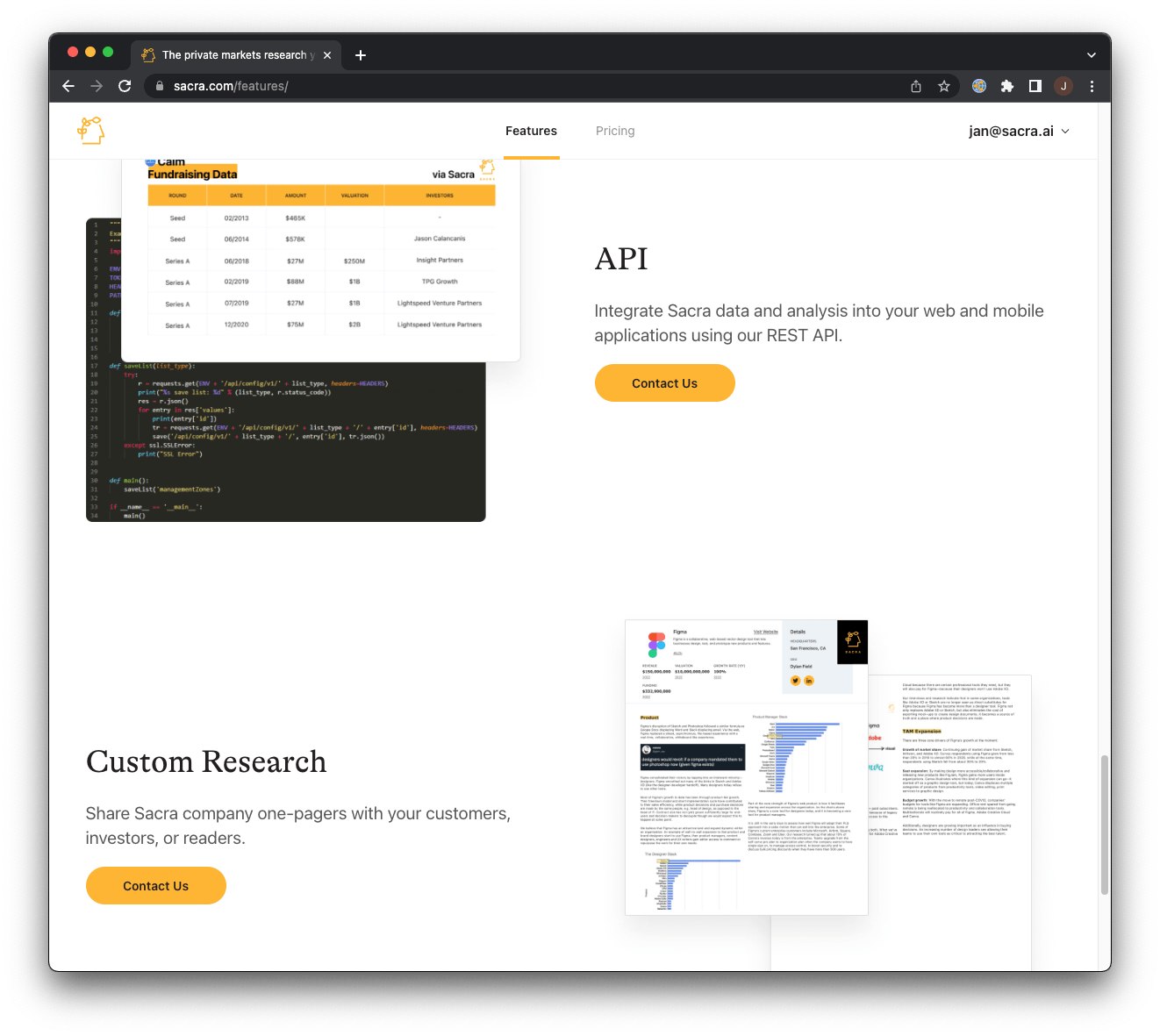
Task: Click the share icon in the address bar
Action: point(916,86)
